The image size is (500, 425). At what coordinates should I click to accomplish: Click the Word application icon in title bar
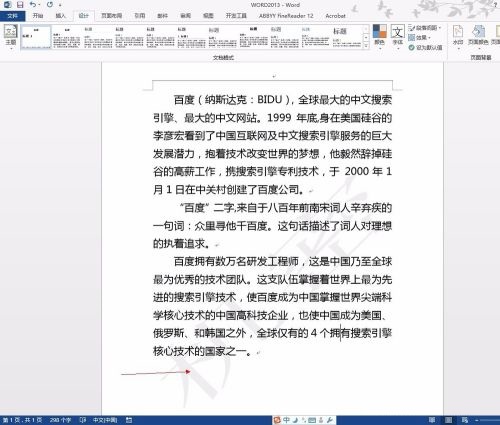tap(7, 5)
